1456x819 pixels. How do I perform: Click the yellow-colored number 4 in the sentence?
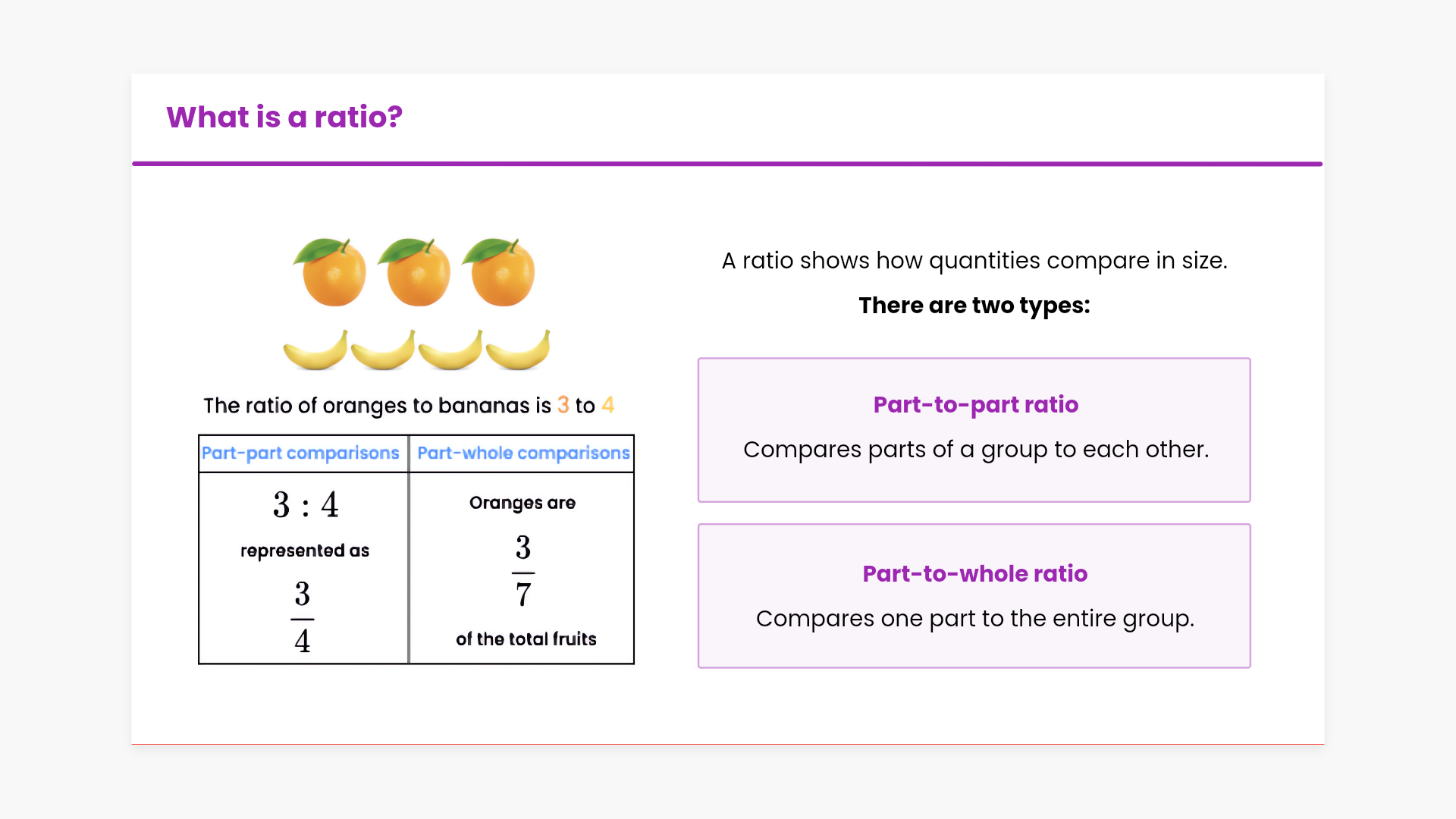(x=607, y=406)
